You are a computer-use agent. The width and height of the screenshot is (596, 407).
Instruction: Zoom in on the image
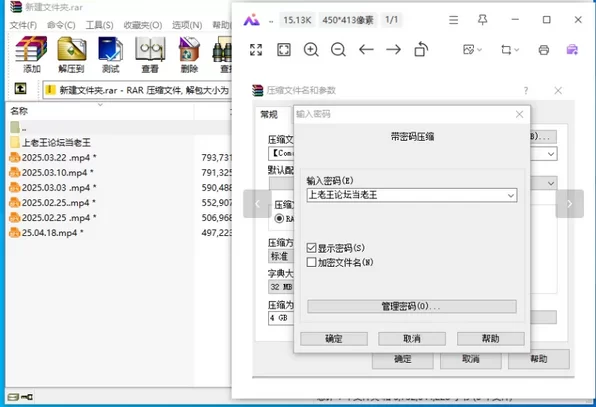pos(311,50)
